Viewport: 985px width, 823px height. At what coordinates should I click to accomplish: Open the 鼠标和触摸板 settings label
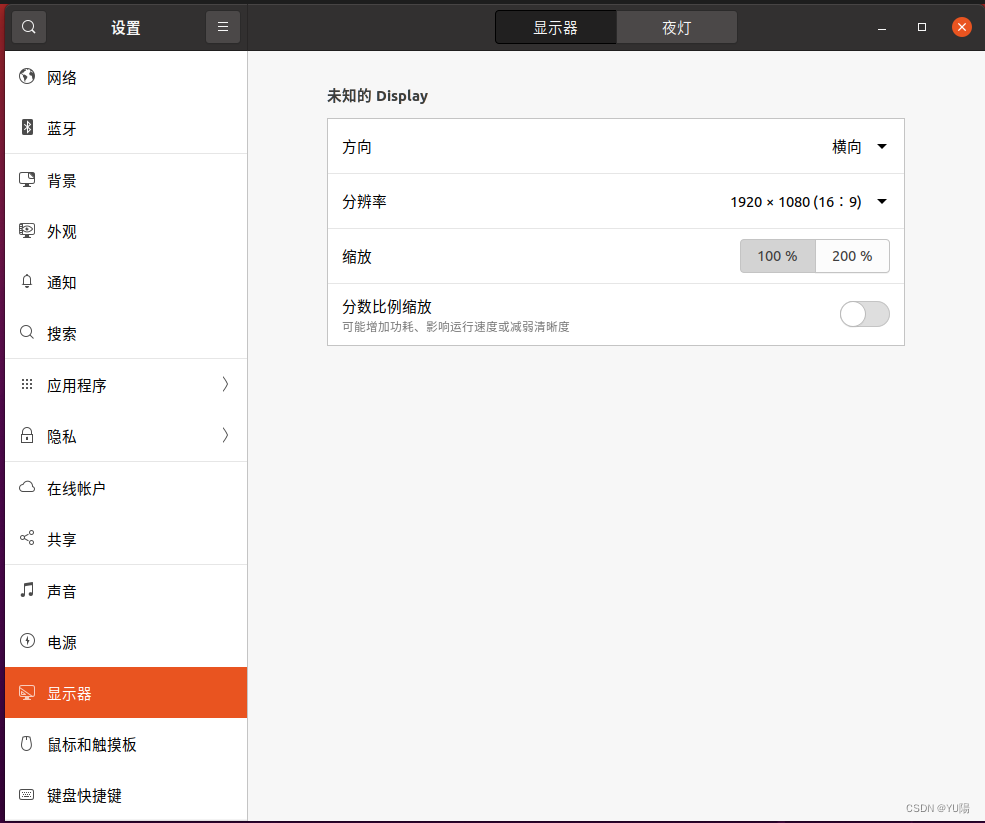[92, 744]
